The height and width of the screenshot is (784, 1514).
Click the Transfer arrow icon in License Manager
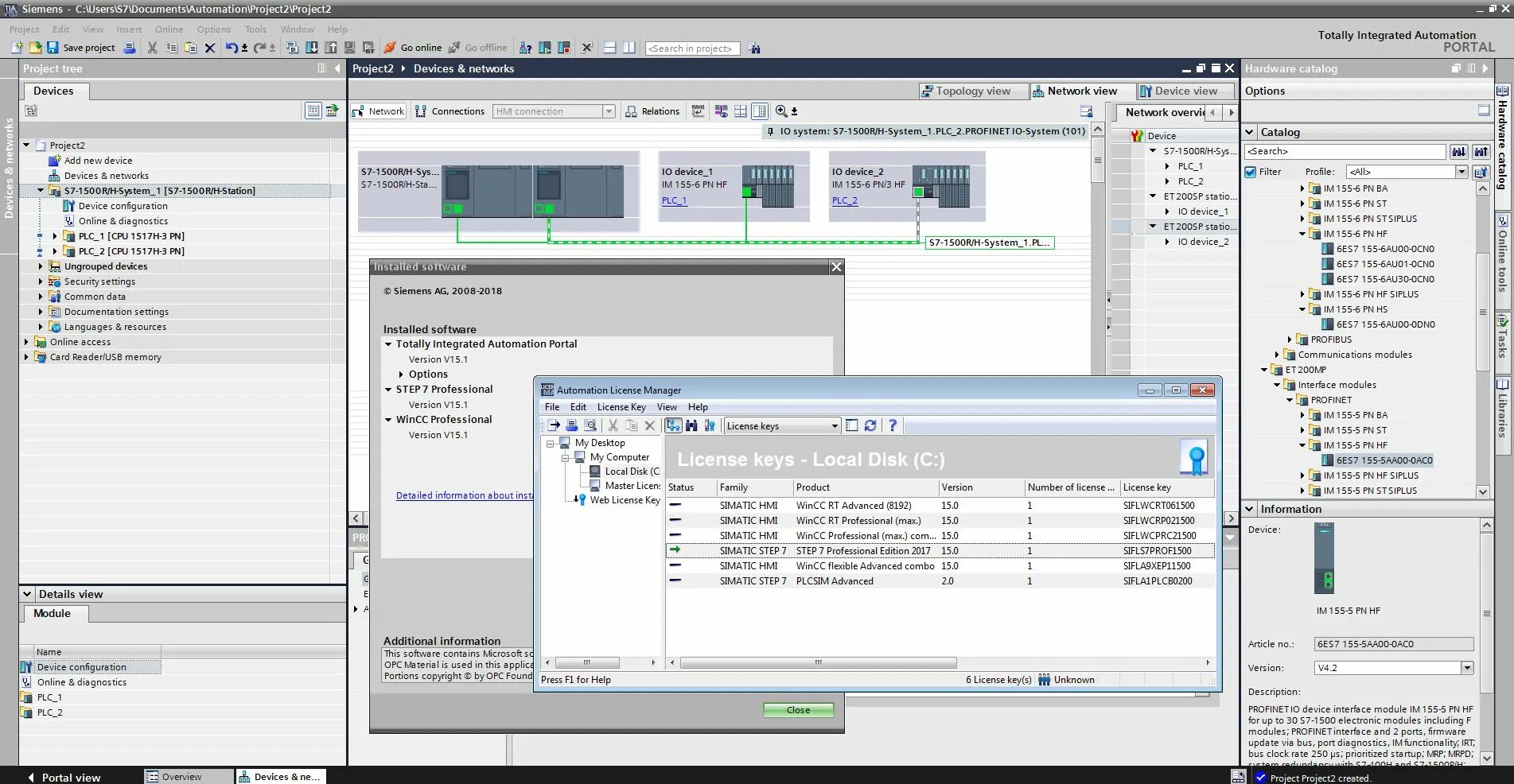click(553, 425)
